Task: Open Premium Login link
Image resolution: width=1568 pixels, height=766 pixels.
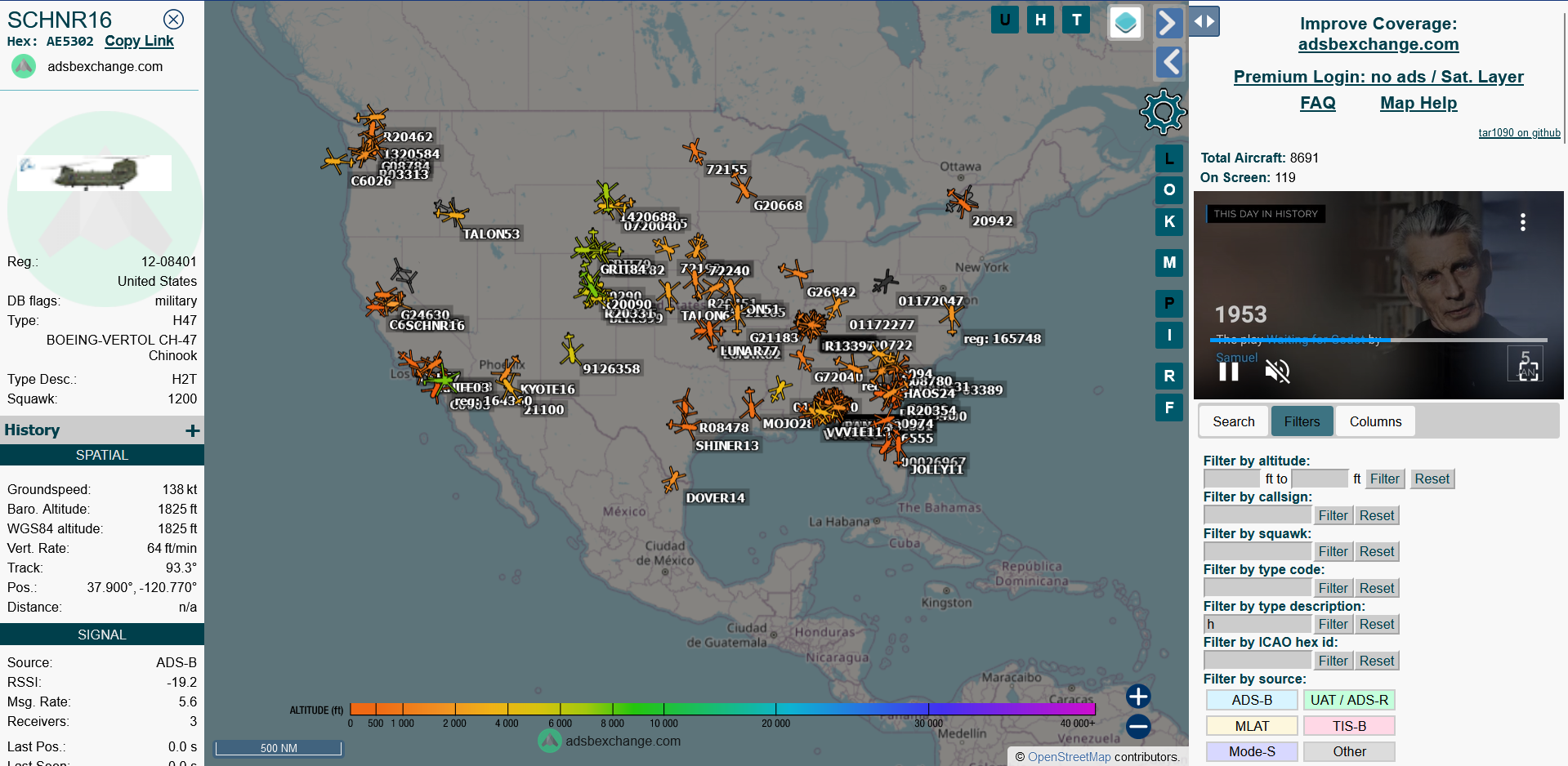Action: [x=1378, y=77]
